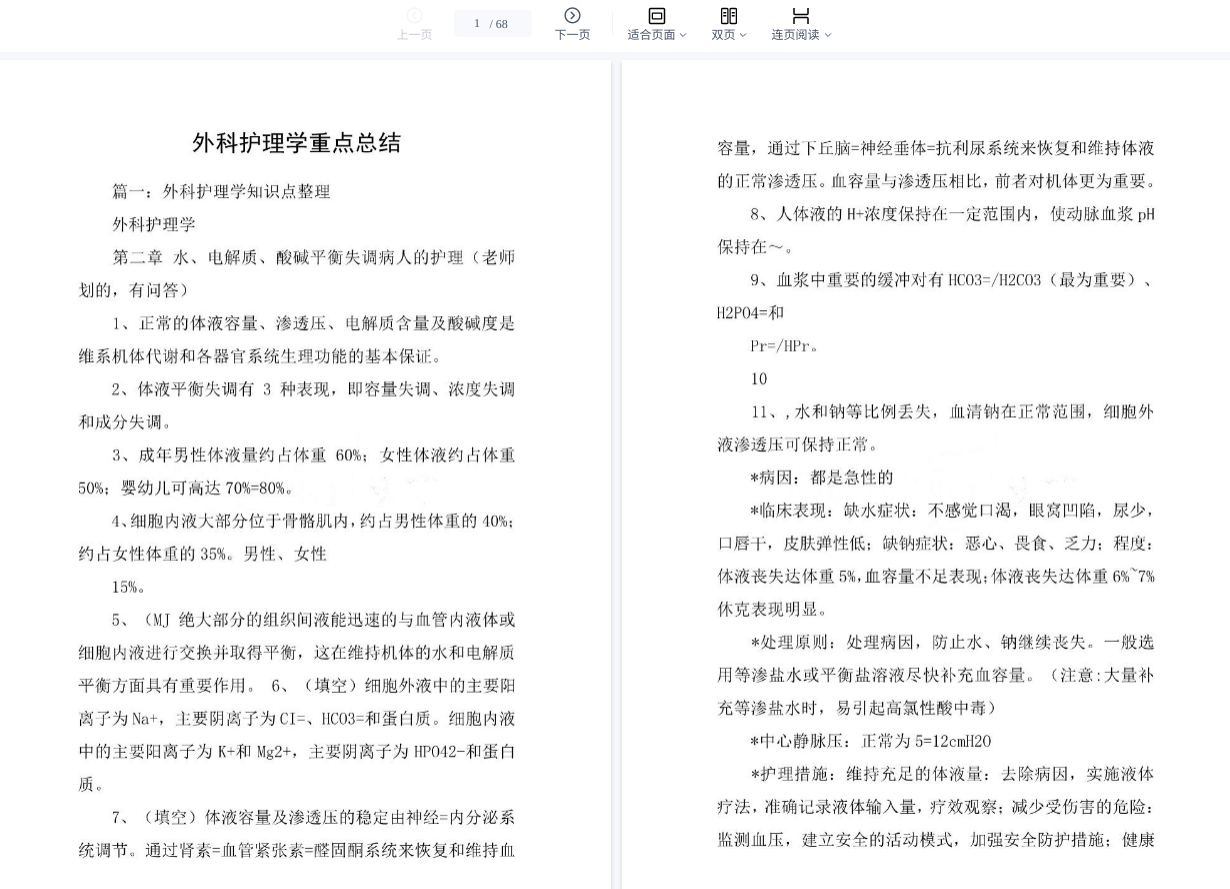The image size is (1230, 889).
Task: Go to next page using the arrow icon
Action: coord(572,15)
